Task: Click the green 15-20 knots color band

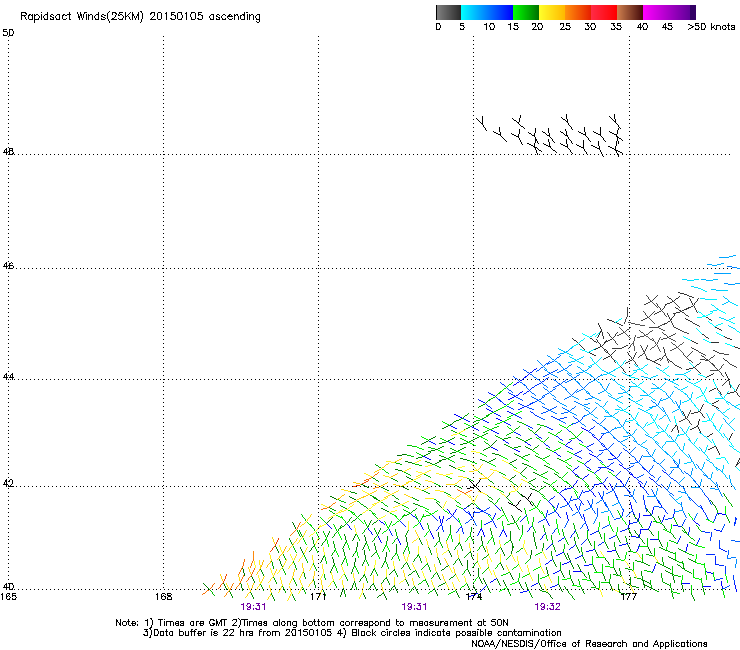Action: [x=526, y=12]
